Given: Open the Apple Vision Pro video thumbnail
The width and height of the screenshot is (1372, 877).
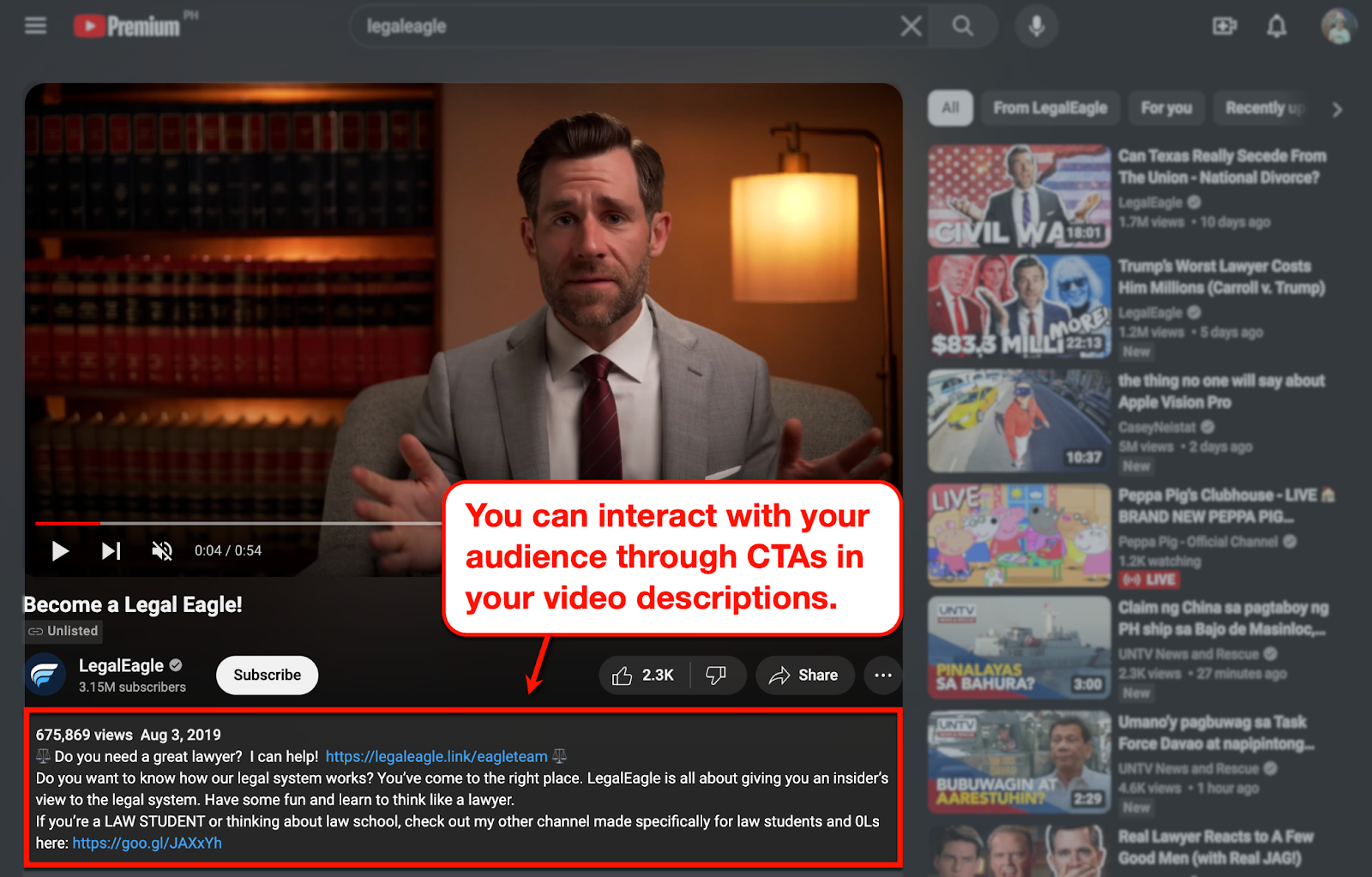Looking at the screenshot, I should 1020,421.
